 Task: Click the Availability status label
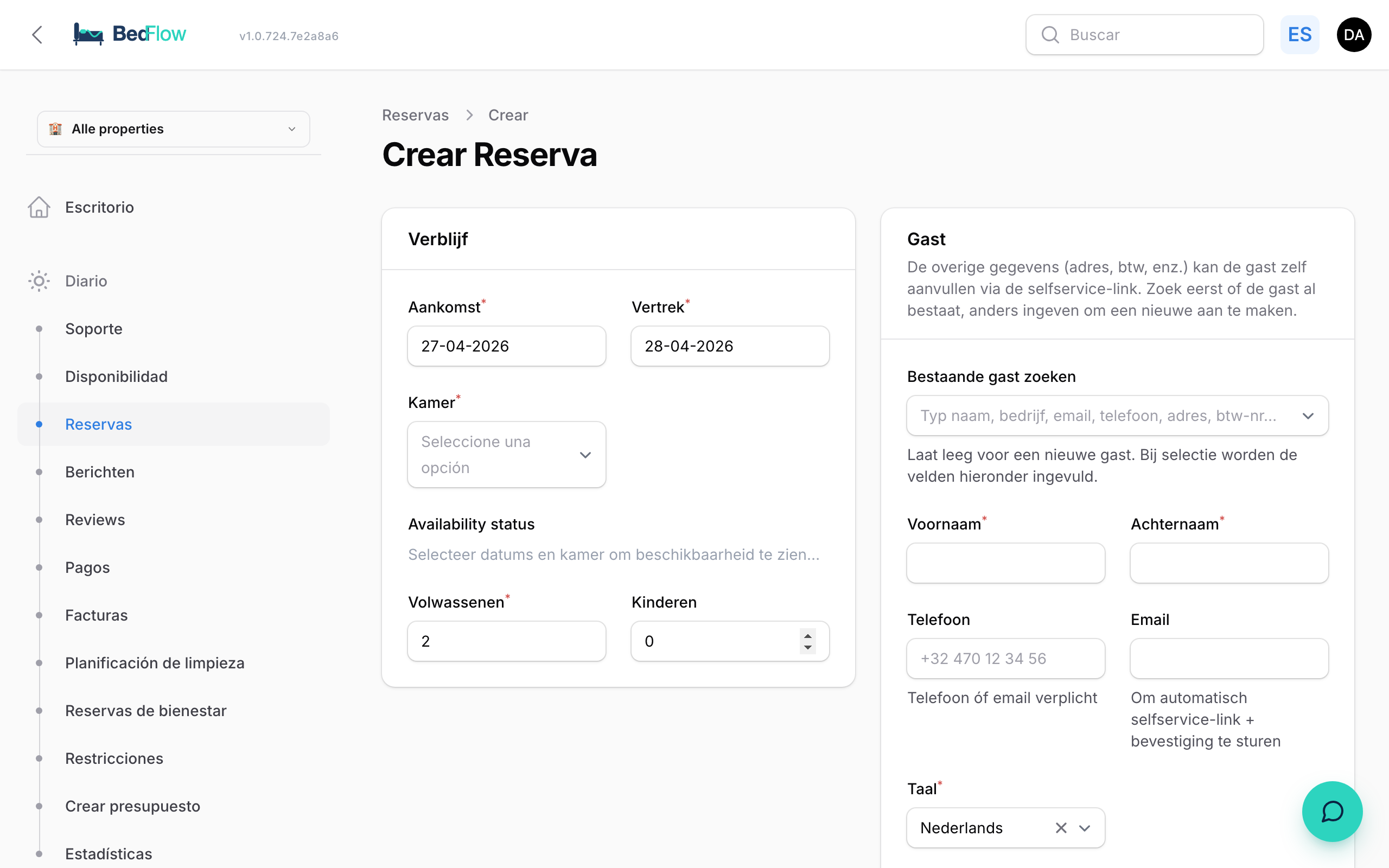click(470, 524)
